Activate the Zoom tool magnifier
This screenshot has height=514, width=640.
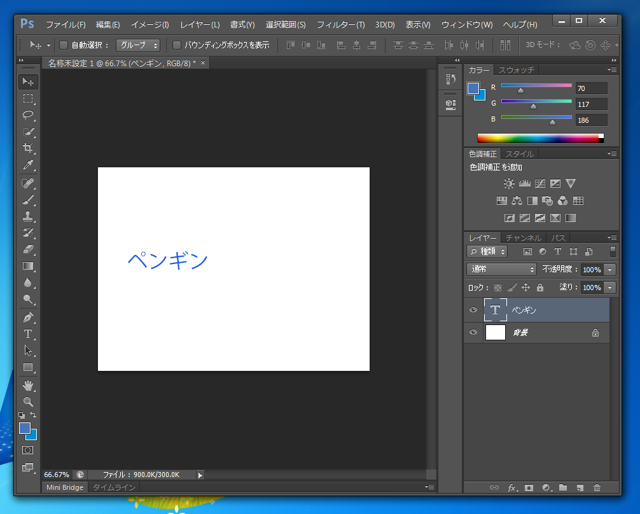(28, 402)
